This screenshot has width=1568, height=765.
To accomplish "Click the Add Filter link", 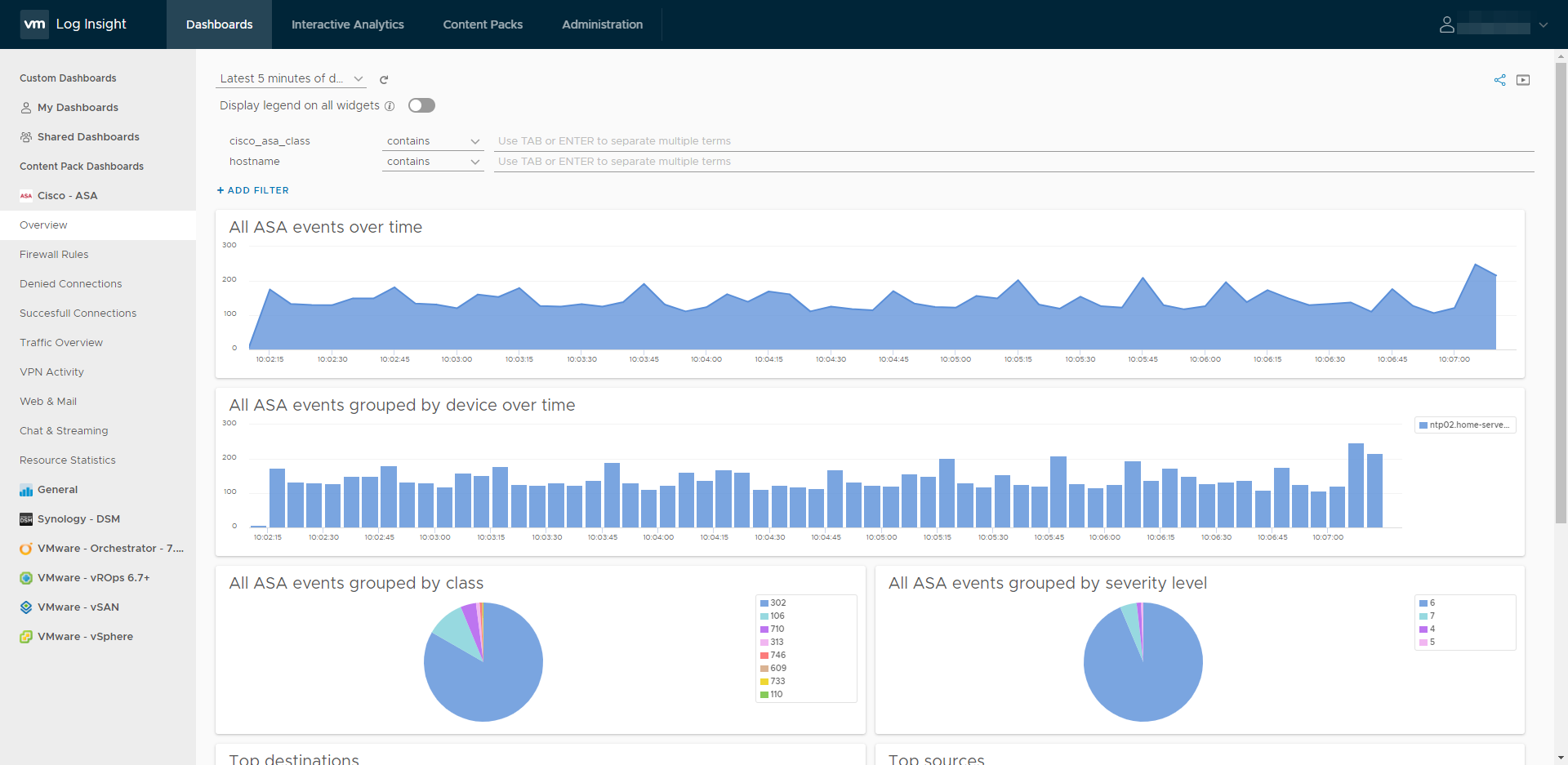I will pyautogui.click(x=253, y=190).
